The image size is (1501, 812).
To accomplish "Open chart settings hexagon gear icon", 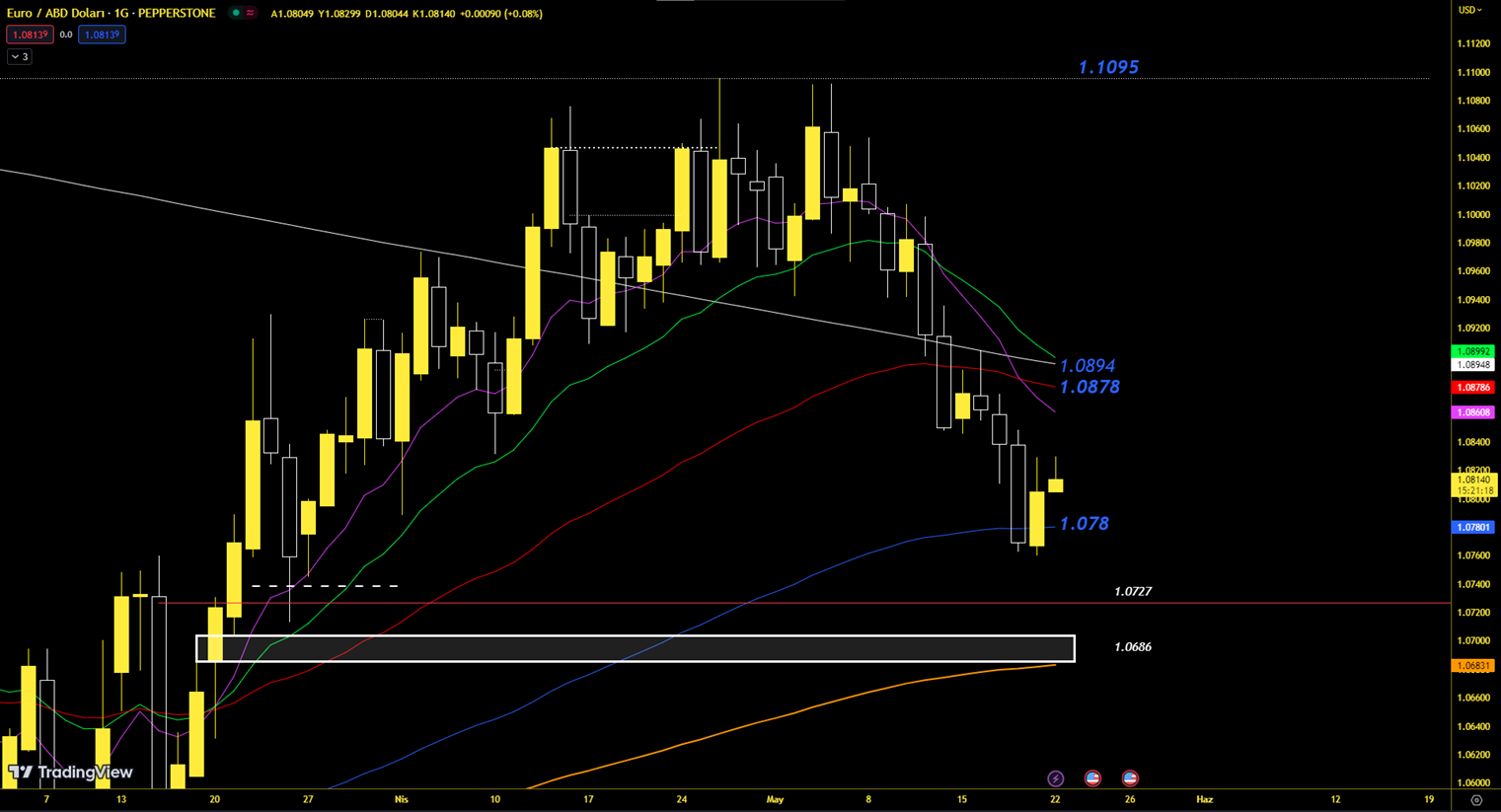I will point(1476,800).
